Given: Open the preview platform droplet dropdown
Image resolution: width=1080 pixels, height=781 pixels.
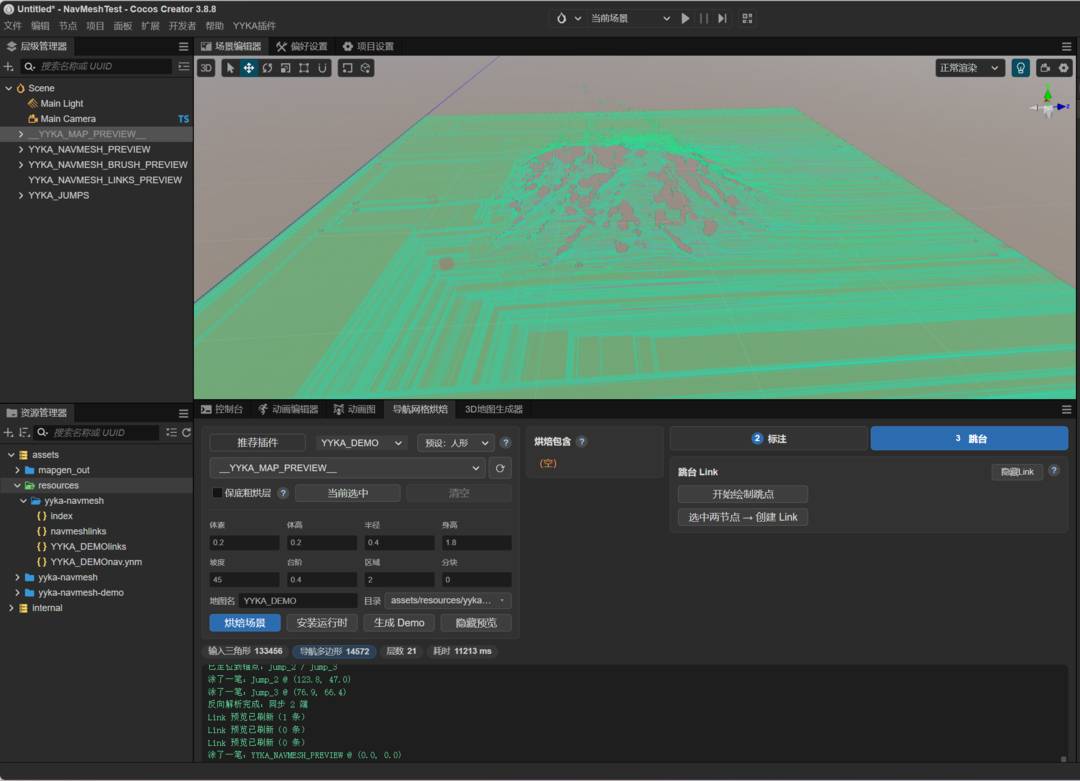Looking at the screenshot, I should (x=568, y=19).
